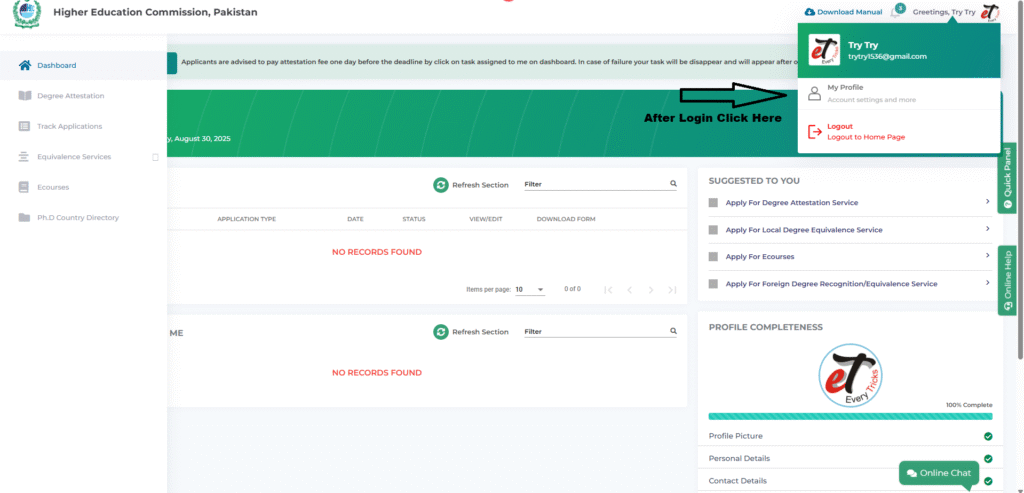Click the profile completeness progress bar
The width and height of the screenshot is (1024, 493).
tap(850, 416)
